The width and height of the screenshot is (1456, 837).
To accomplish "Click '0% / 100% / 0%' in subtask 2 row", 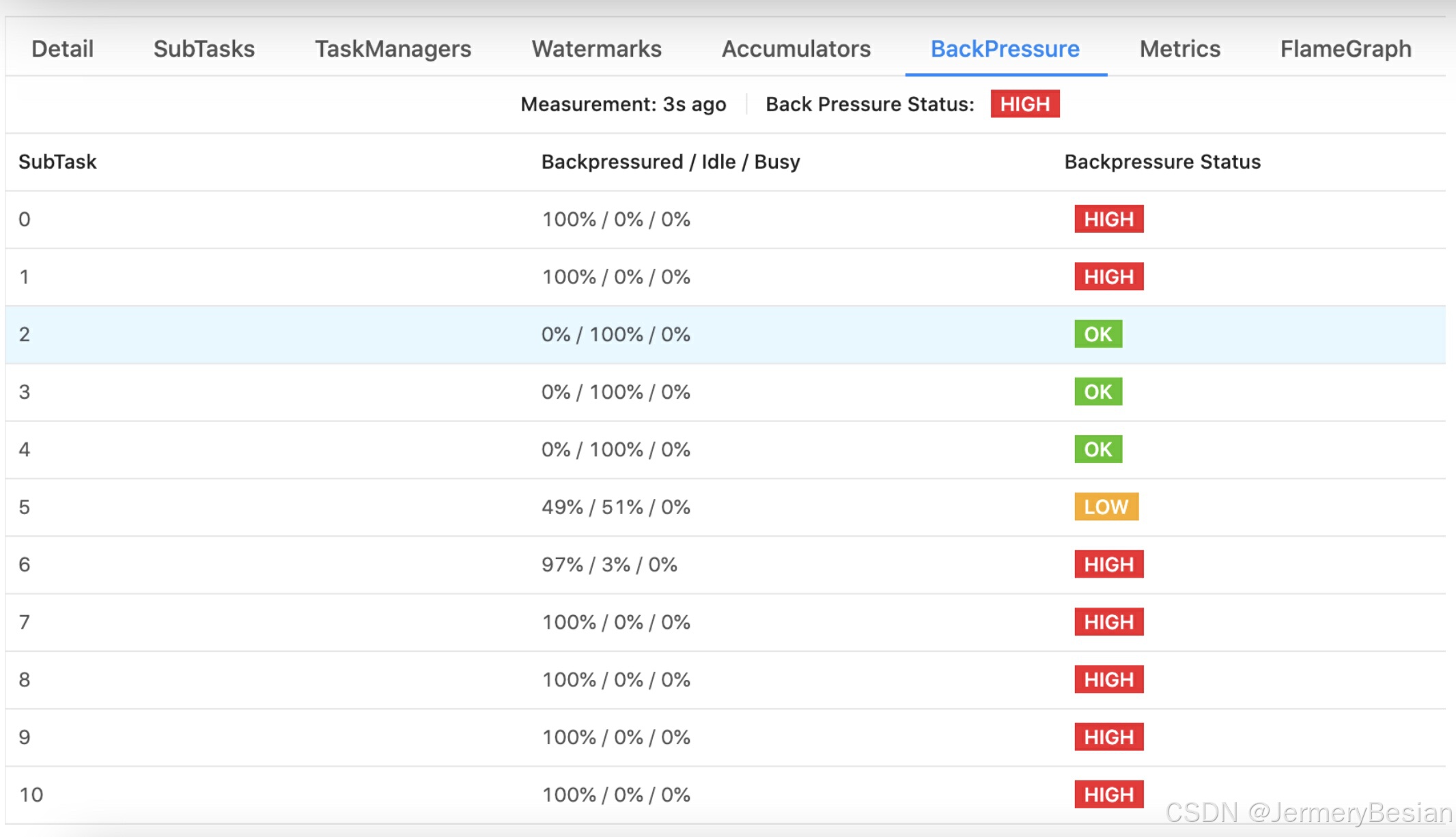I will click(x=616, y=334).
